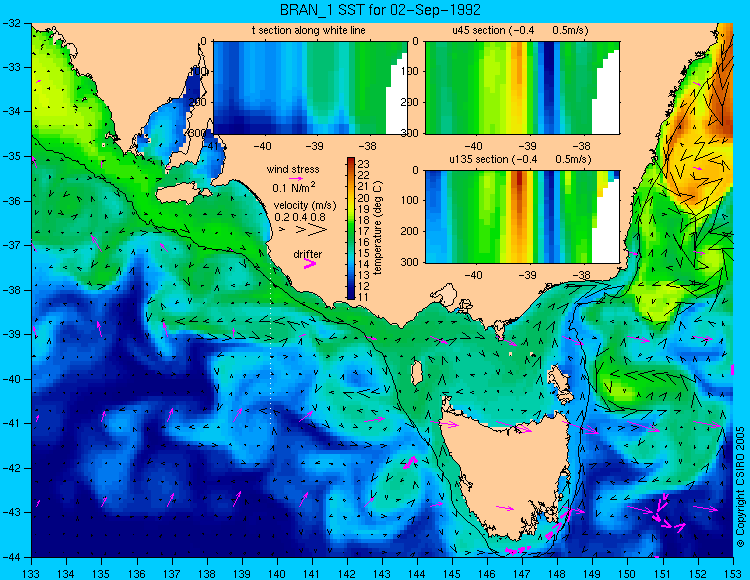750x580 pixels.
Task: Click value 14 on the temperature scale
Action: pyautogui.click(x=364, y=264)
